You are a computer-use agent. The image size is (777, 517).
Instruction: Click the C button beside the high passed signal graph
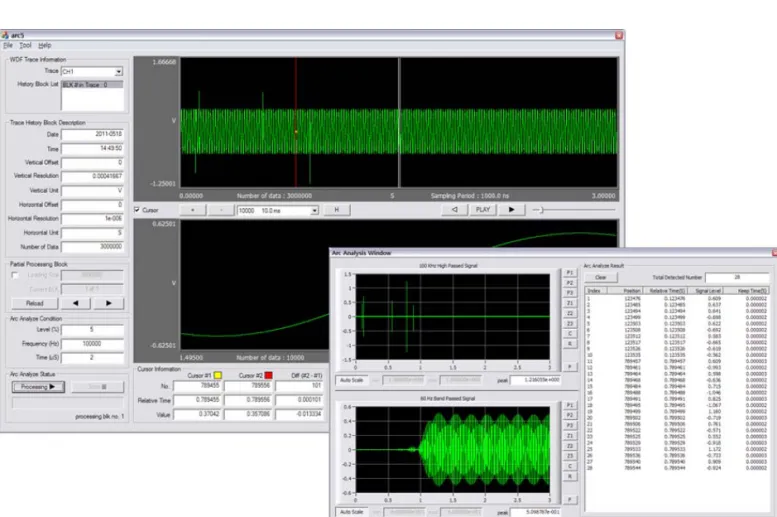(569, 334)
